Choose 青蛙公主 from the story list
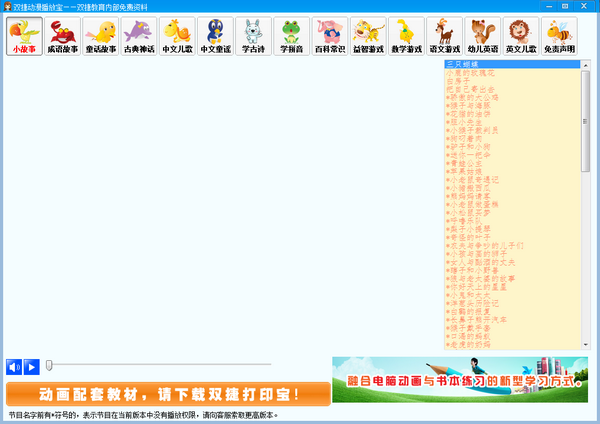The width and height of the screenshot is (600, 424). (512, 163)
